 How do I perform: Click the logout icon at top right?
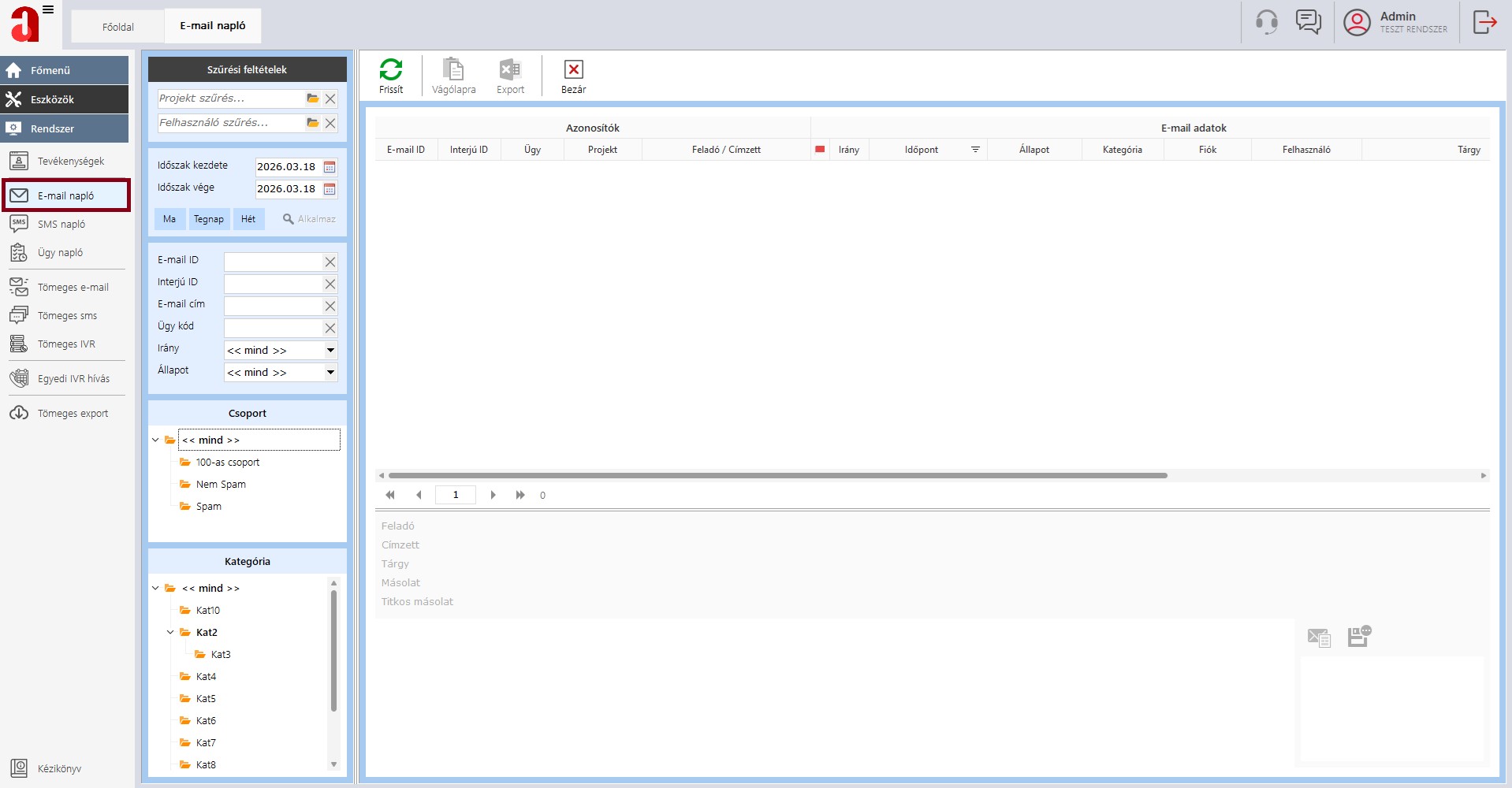point(1484,22)
